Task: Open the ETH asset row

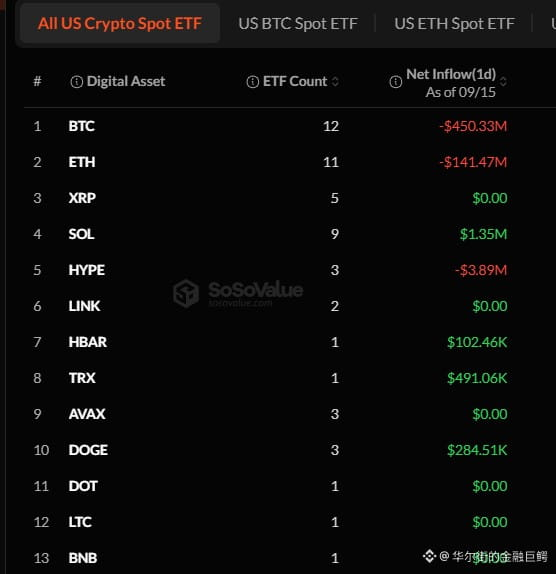Action: point(290,162)
